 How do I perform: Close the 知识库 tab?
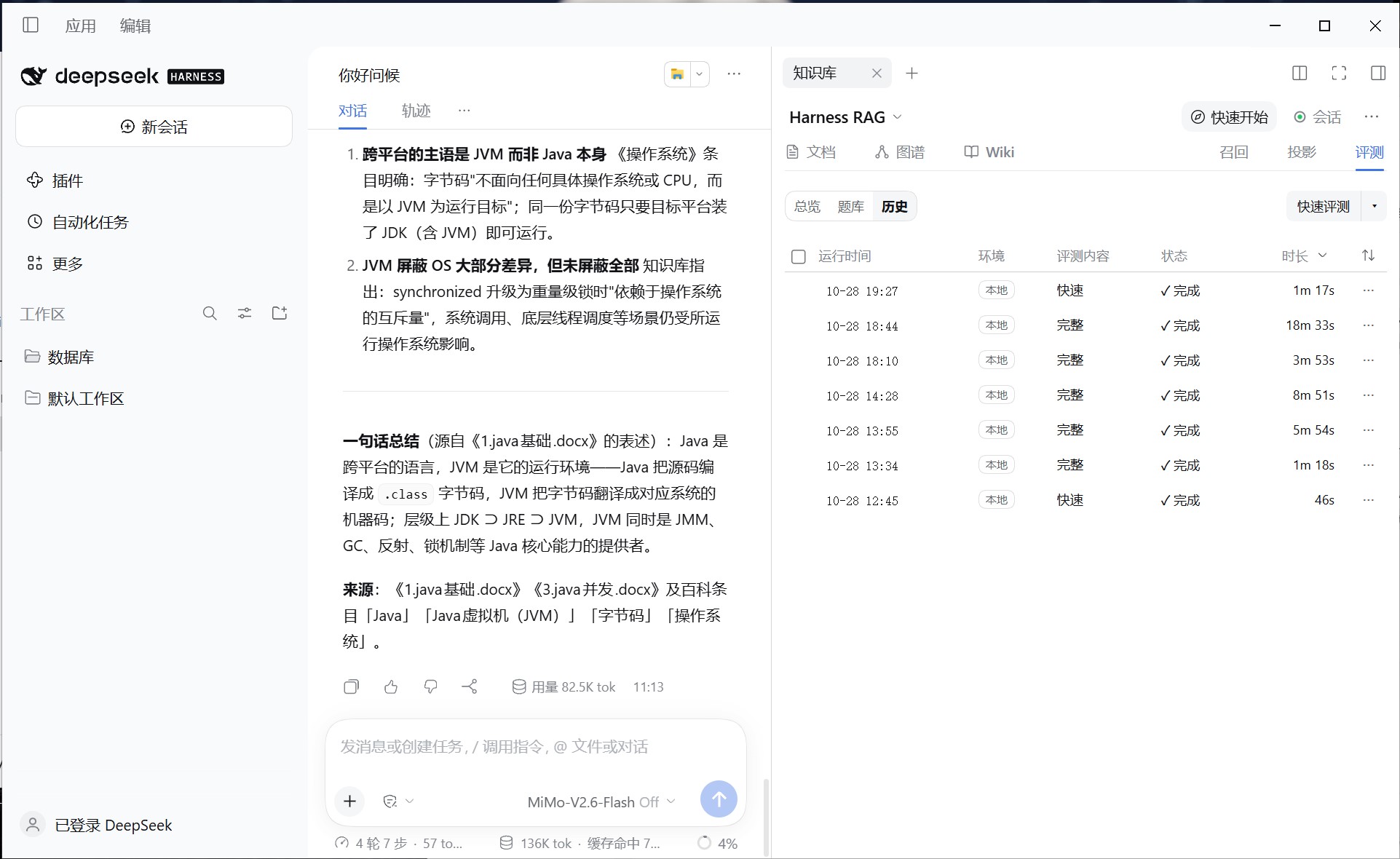click(x=877, y=73)
